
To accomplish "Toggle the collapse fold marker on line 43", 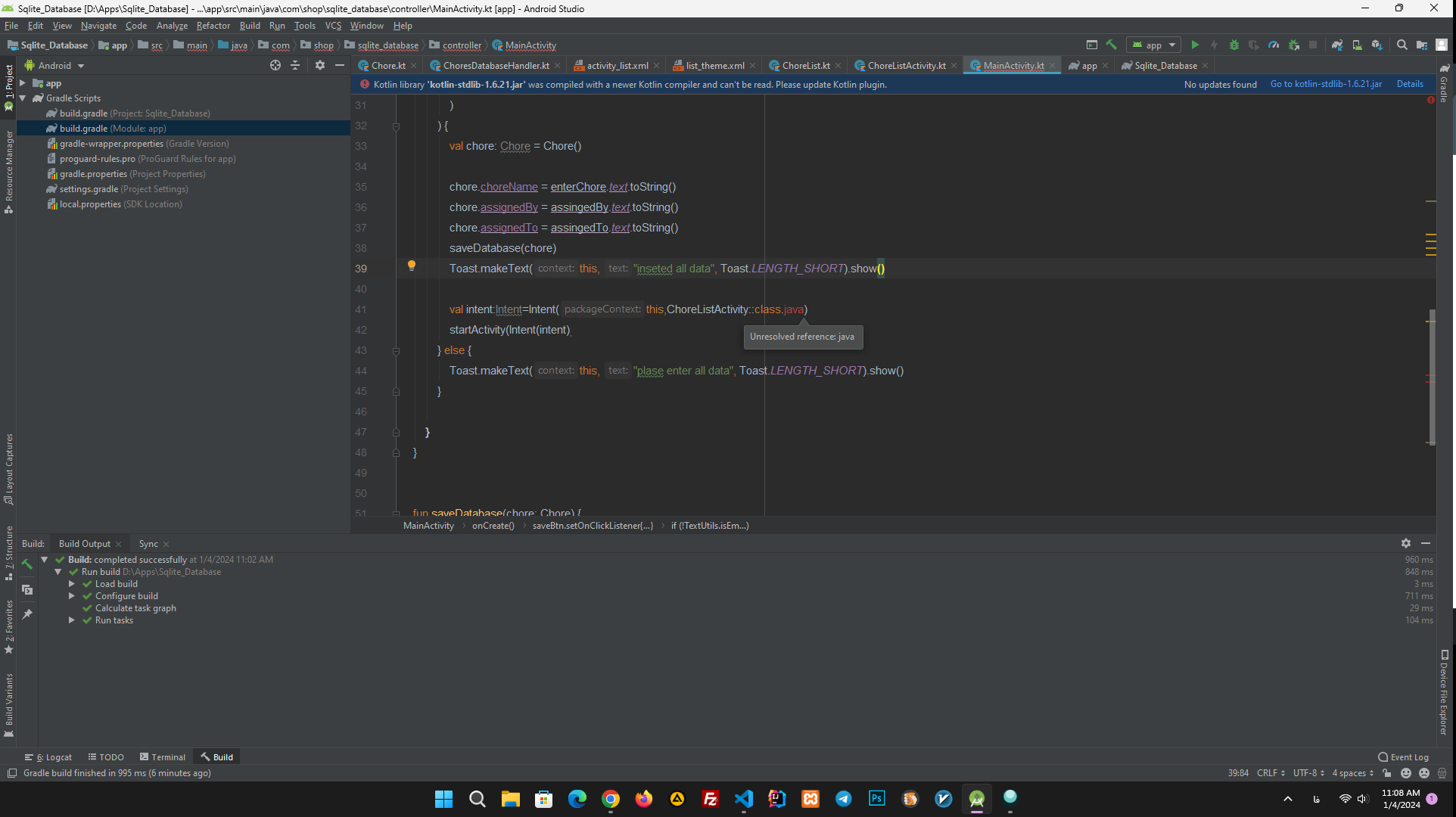I will [x=396, y=350].
